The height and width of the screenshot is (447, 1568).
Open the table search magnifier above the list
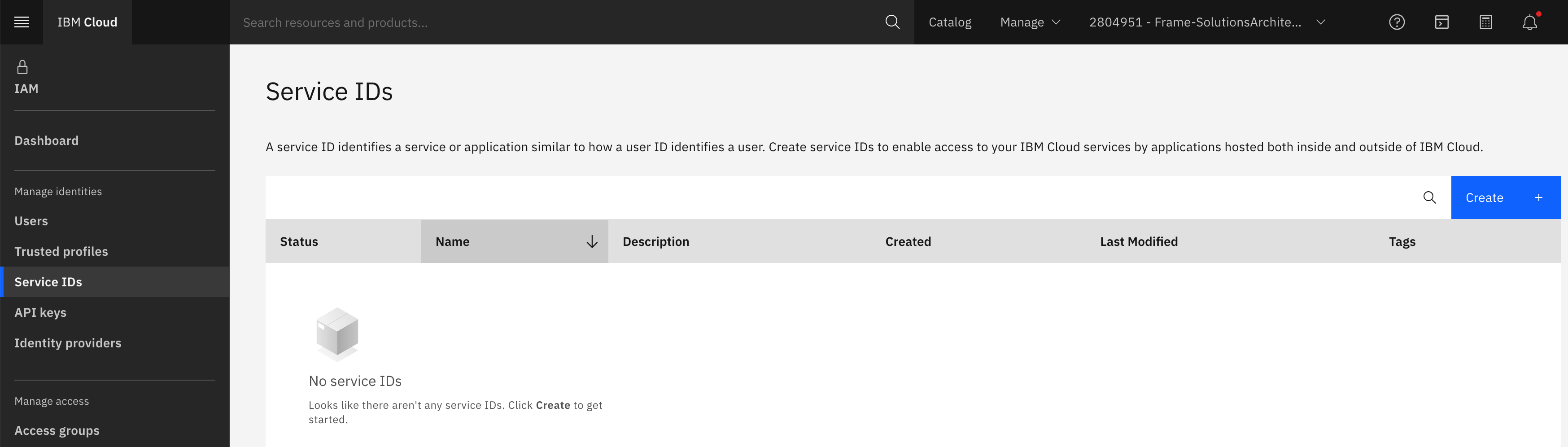(1429, 197)
